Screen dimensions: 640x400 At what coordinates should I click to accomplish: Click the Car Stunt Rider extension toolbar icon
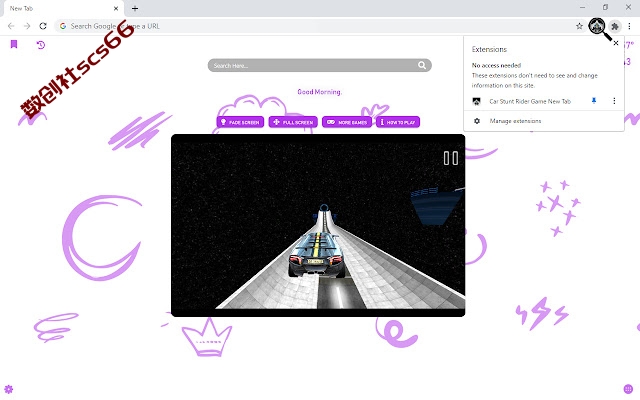(597, 26)
